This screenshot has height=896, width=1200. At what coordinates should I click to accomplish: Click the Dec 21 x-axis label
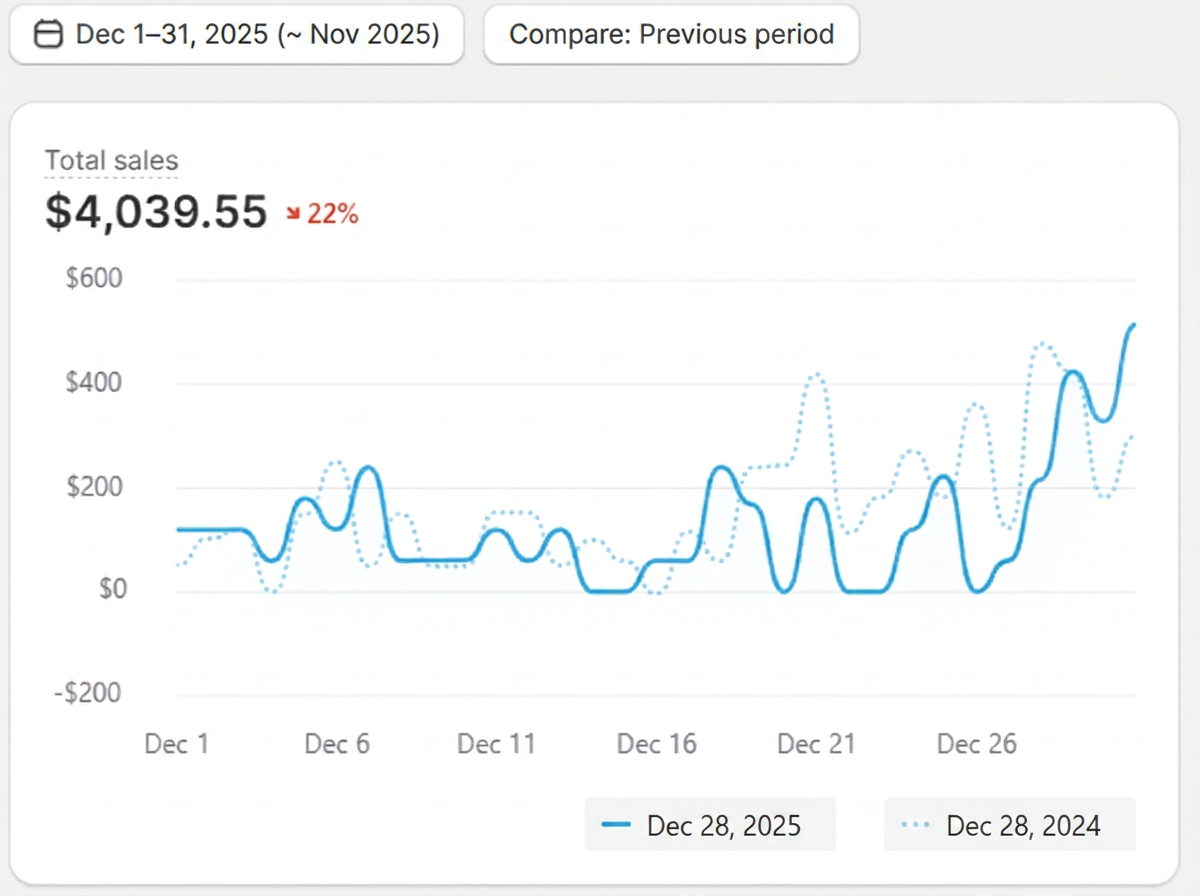(x=817, y=744)
